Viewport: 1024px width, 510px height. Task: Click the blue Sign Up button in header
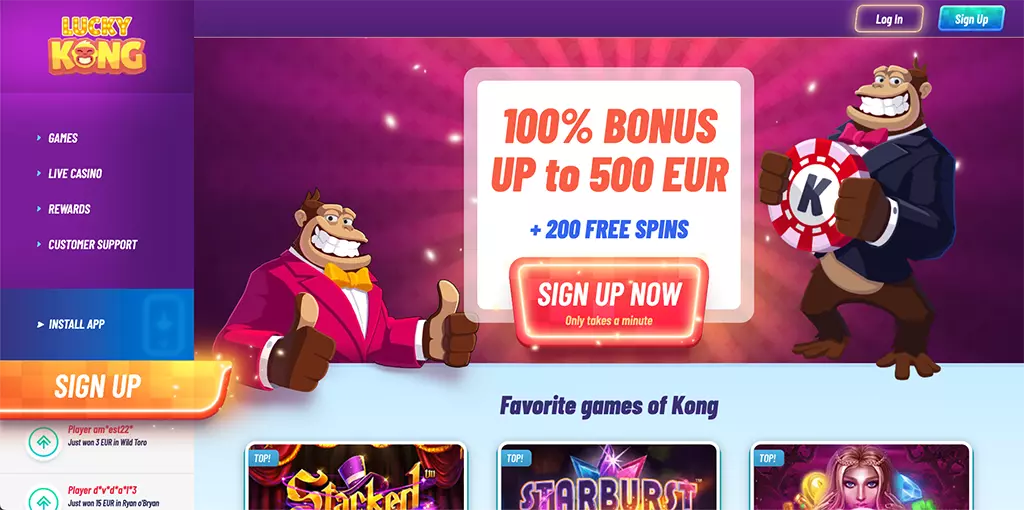click(x=971, y=19)
